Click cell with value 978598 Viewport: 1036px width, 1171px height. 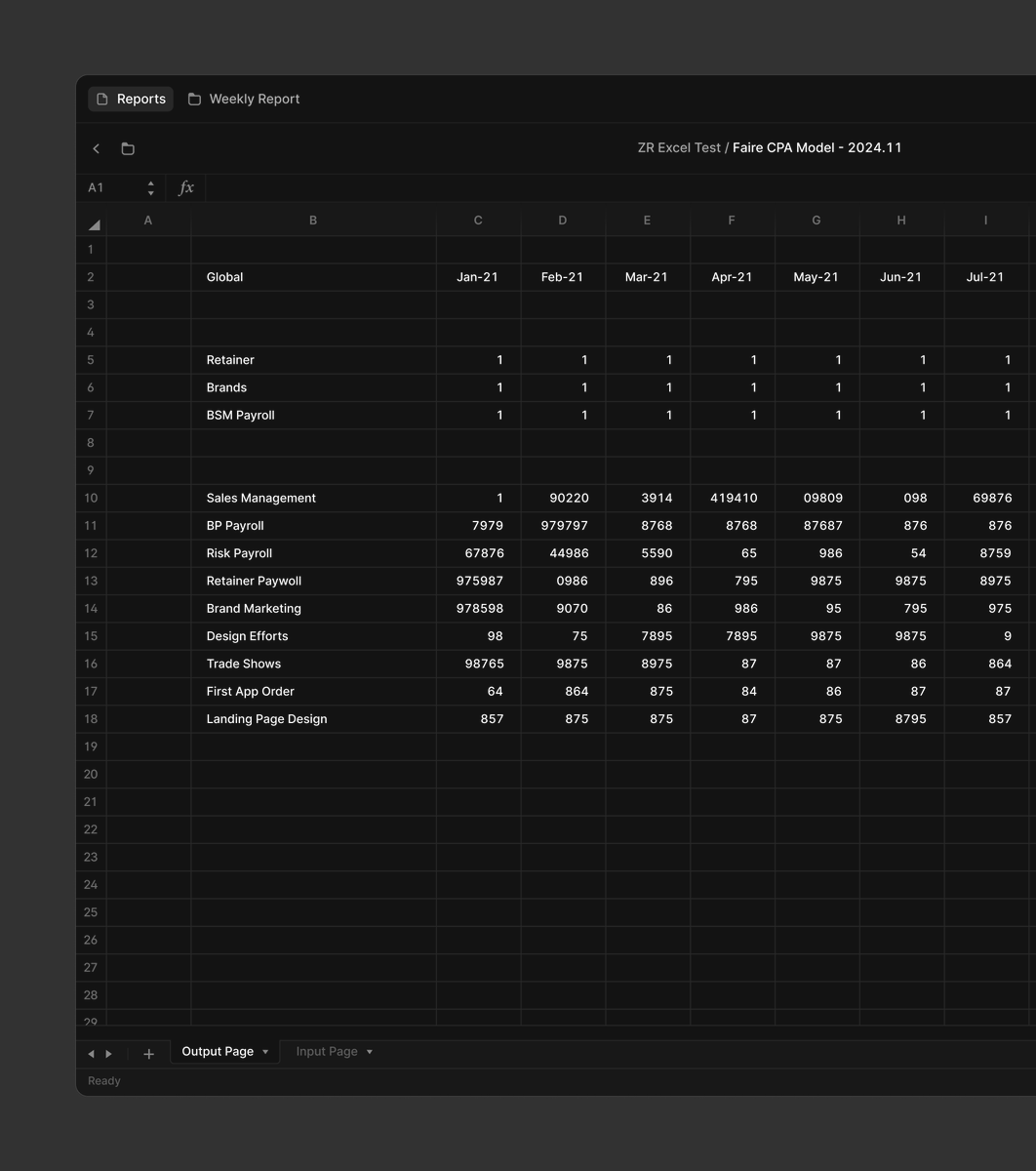pos(478,608)
